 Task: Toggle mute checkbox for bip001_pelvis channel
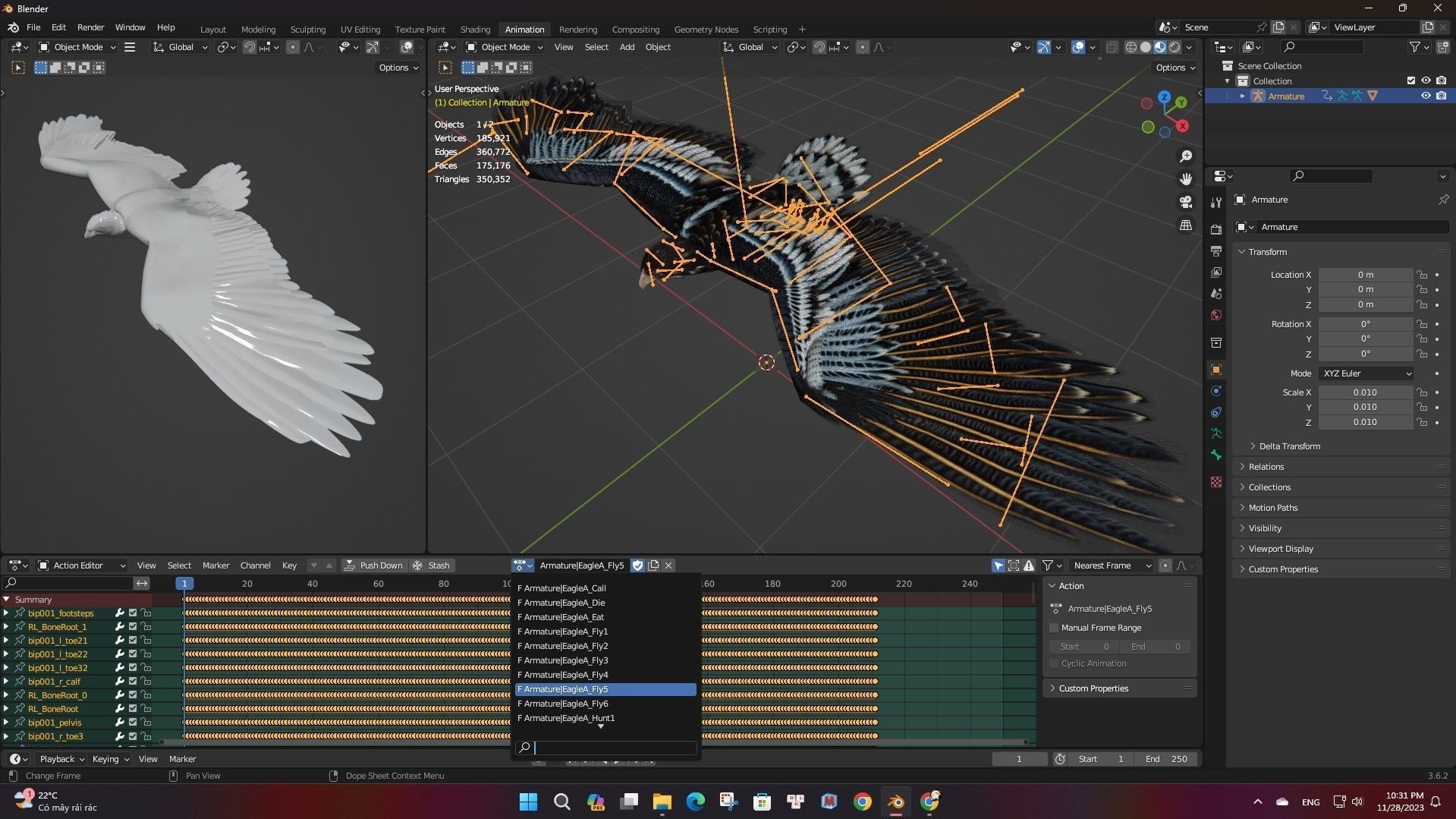pos(133,723)
